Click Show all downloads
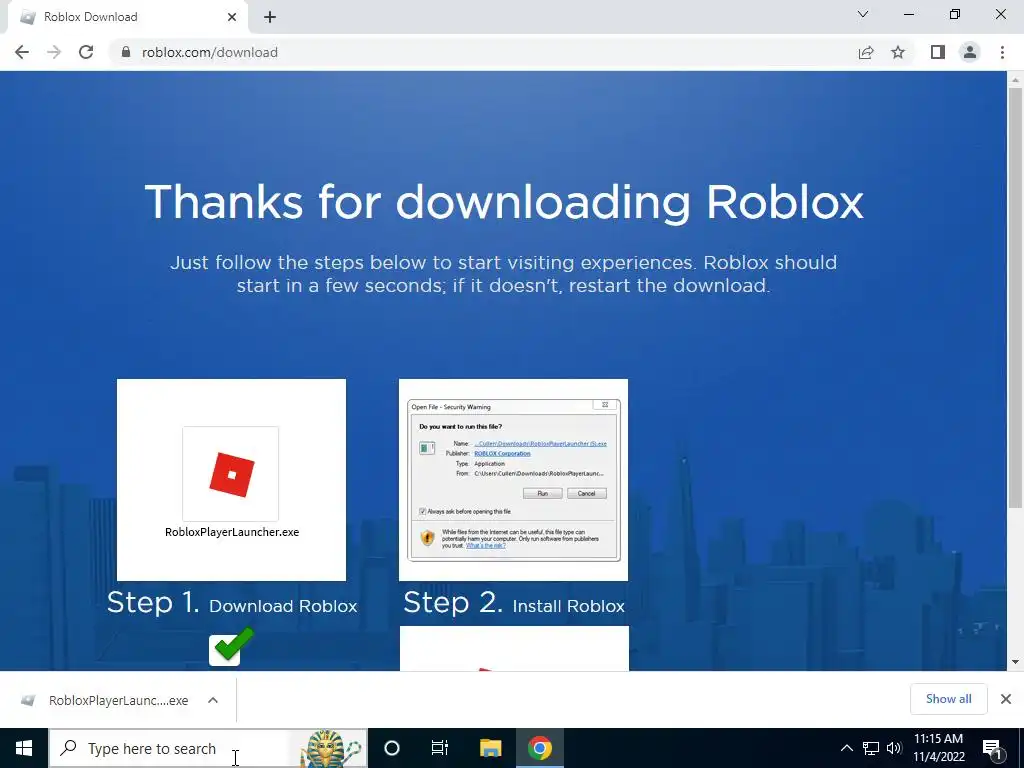Screen dimensions: 1024x768 point(948,699)
